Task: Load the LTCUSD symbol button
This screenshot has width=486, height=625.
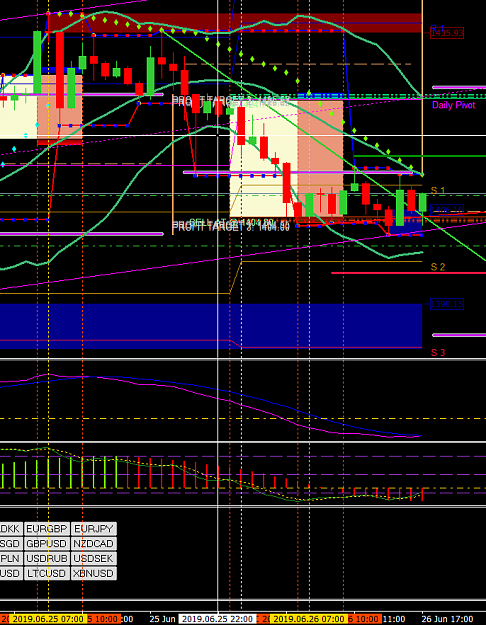Action: [x=47, y=573]
